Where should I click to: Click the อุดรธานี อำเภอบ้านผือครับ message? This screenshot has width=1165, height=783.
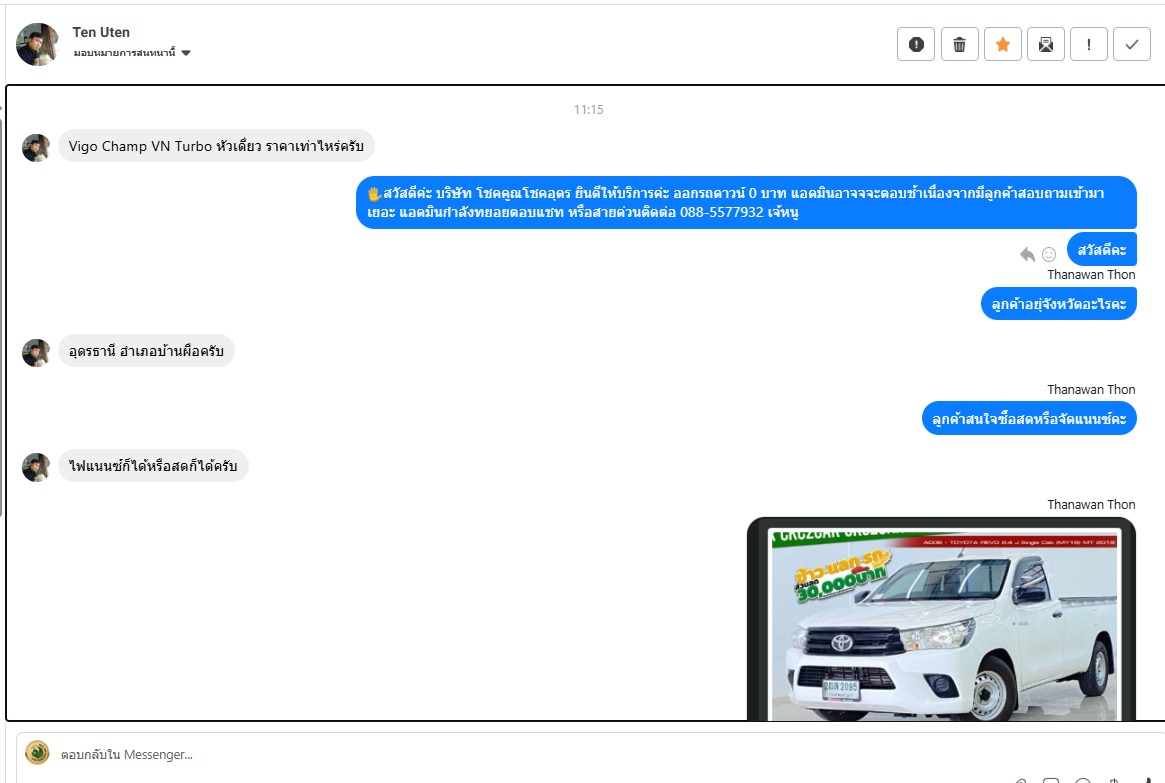(146, 351)
